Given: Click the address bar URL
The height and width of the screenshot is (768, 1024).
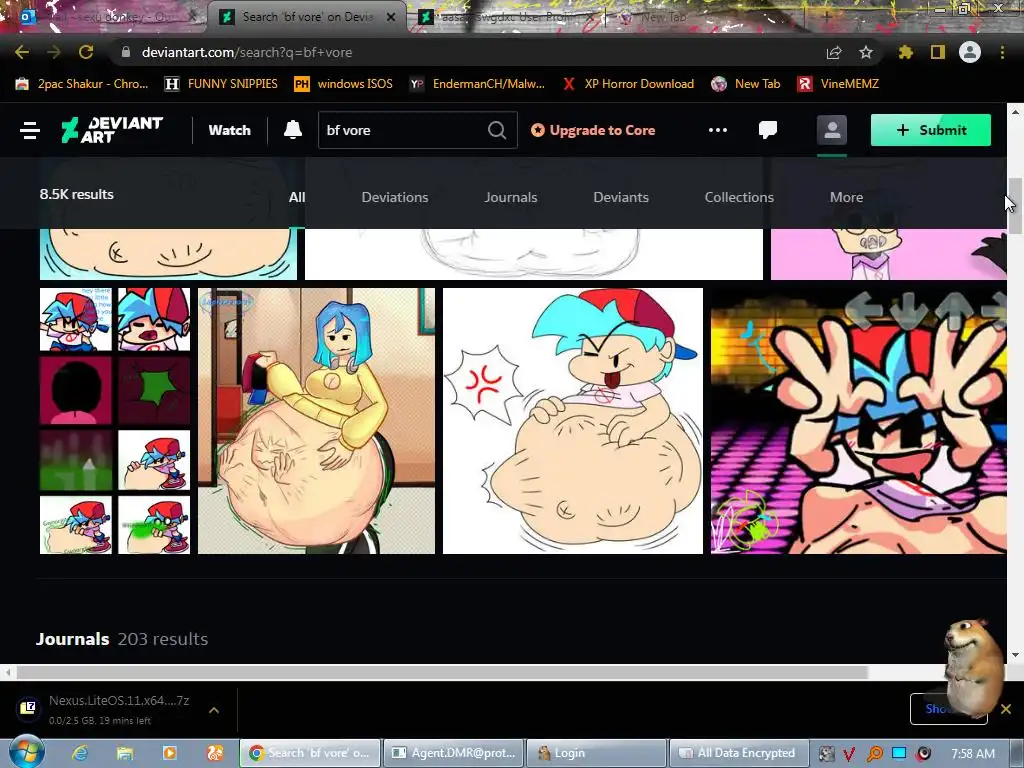Looking at the screenshot, I should pyautogui.click(x=247, y=52).
